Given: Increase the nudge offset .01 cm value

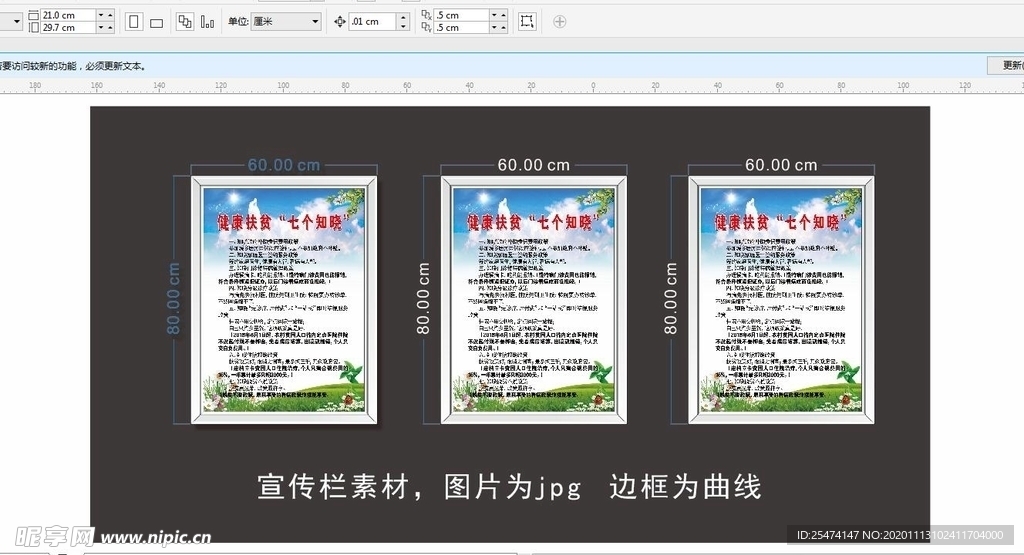Looking at the screenshot, I should click(x=403, y=17).
